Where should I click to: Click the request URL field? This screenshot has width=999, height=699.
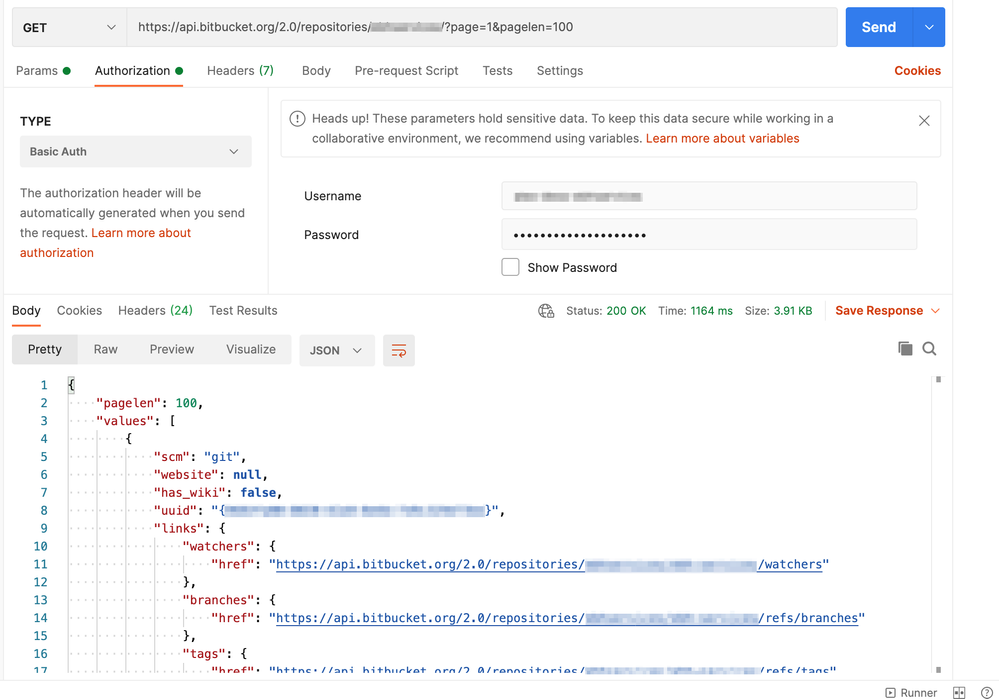coord(482,27)
